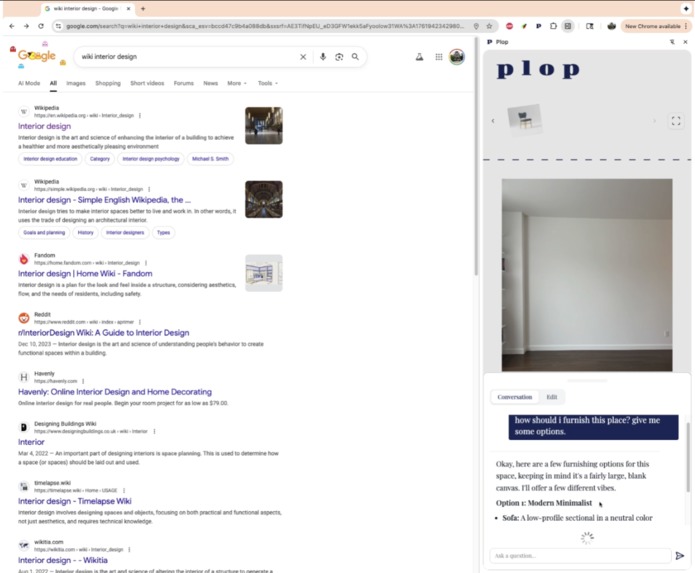Send the question in Plop chat
Viewport: 695px width, 573px height.
tap(679, 556)
